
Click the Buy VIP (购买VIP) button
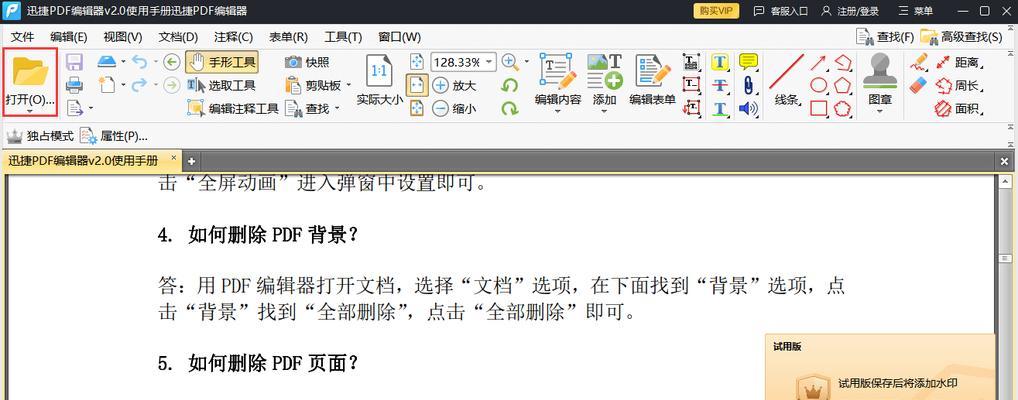click(x=717, y=11)
